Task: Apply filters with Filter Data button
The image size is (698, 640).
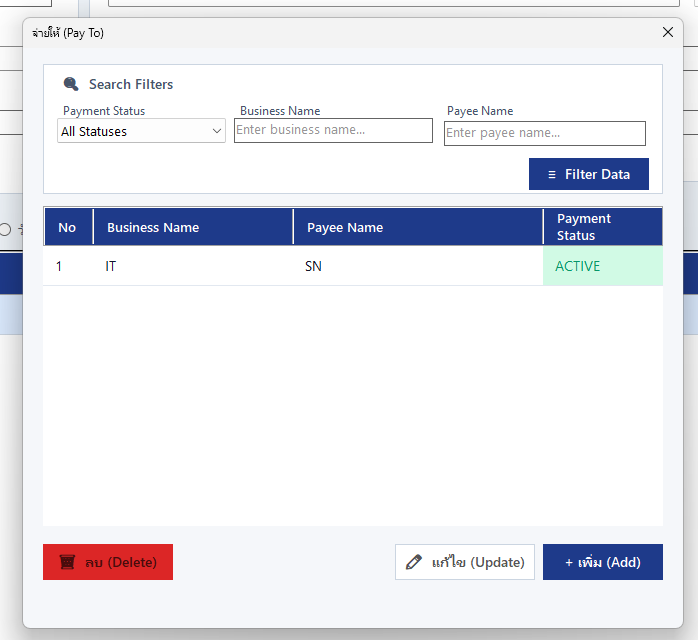Action: tap(588, 174)
